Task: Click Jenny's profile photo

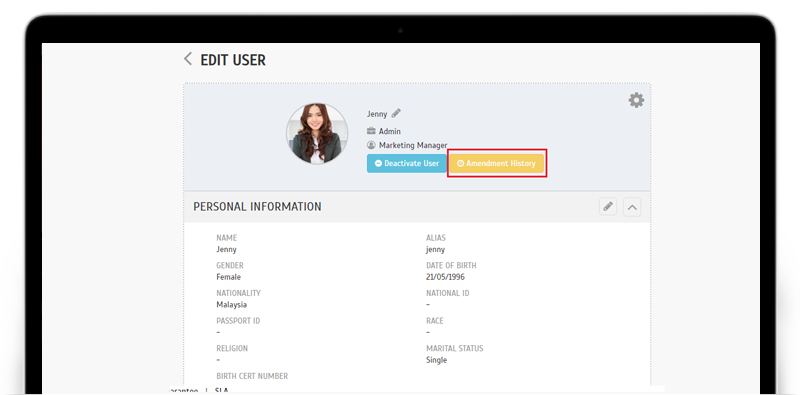Action: (317, 134)
